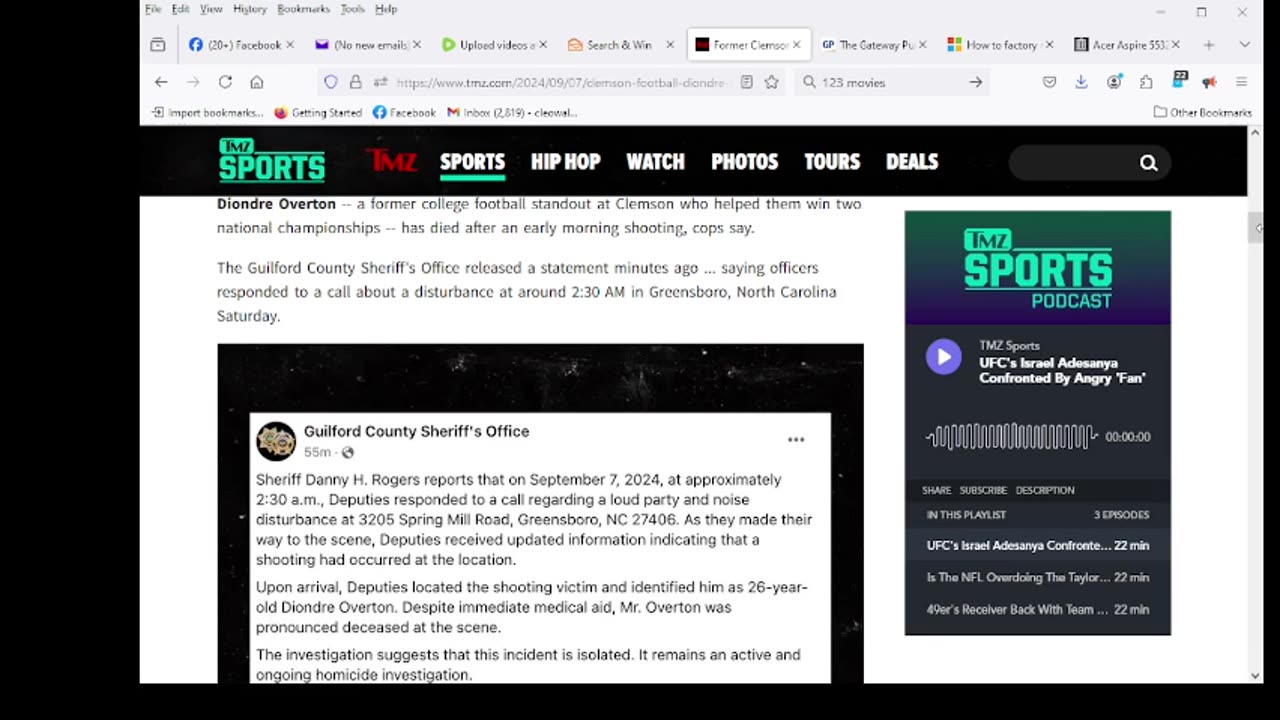
Task: Open Other Bookmarks folder
Action: 1203,112
